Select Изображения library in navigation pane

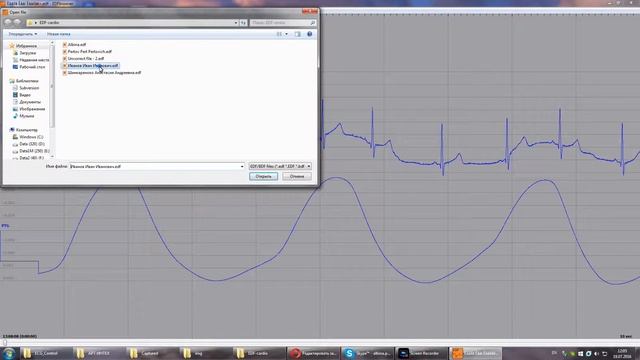pyautogui.click(x=29, y=109)
